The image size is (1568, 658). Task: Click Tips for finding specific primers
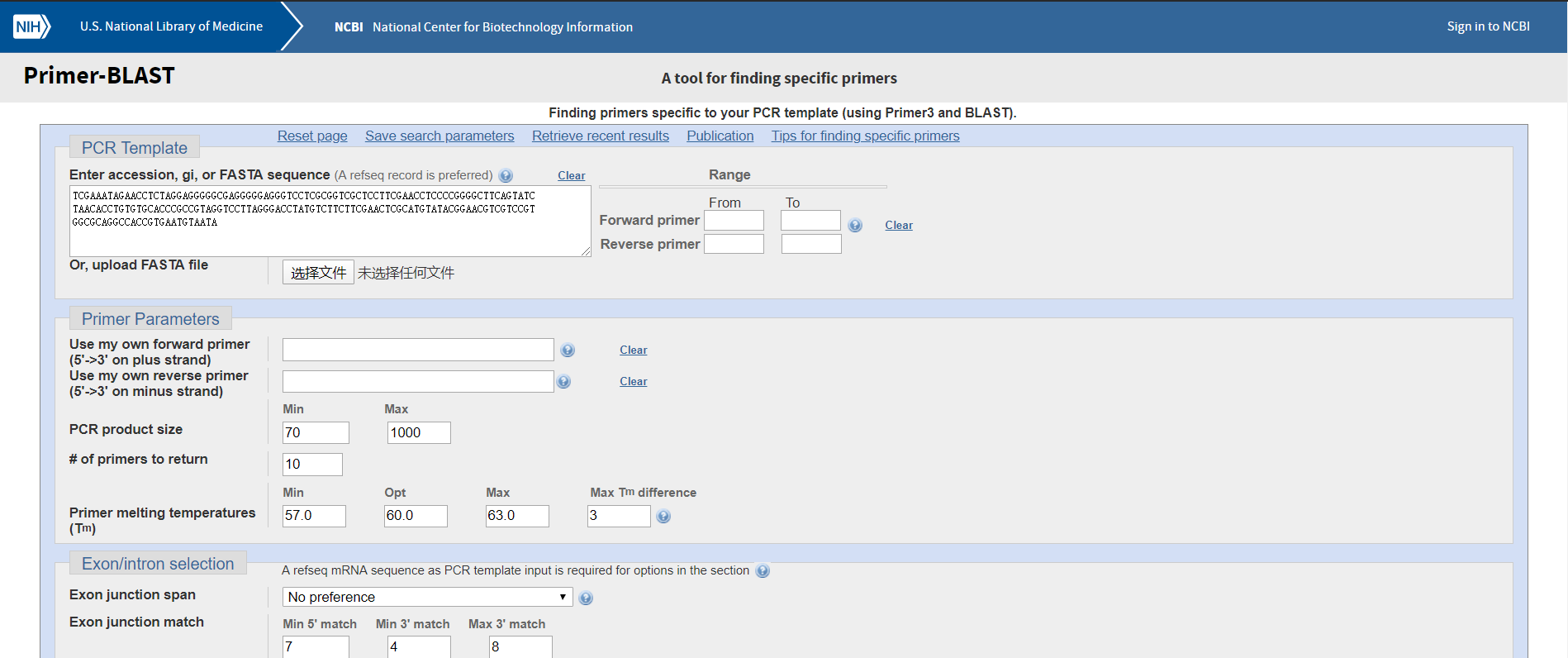coord(865,136)
